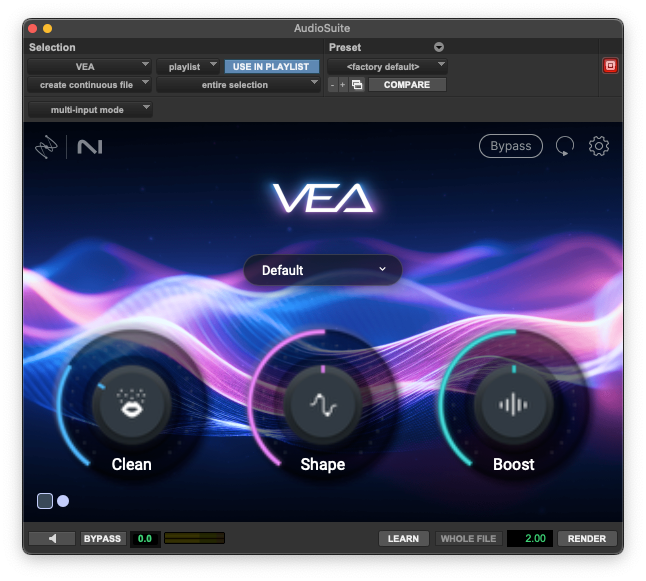646x581 pixels.
Task: Open the entire selection menu
Action: [x=238, y=85]
